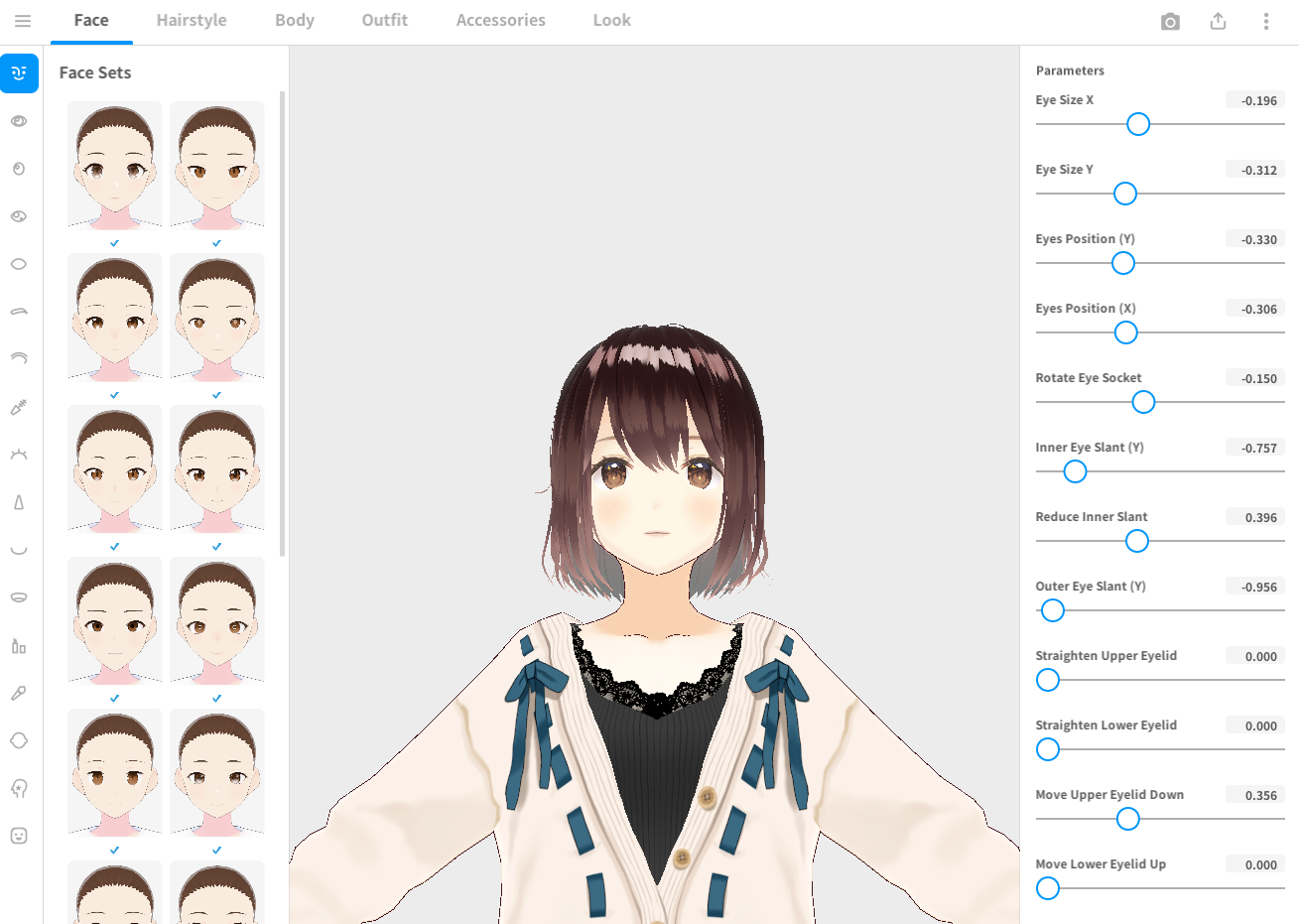Image resolution: width=1299 pixels, height=924 pixels.
Task: Click the Move Upper Eyelid Down slider handle
Action: 1127,819
